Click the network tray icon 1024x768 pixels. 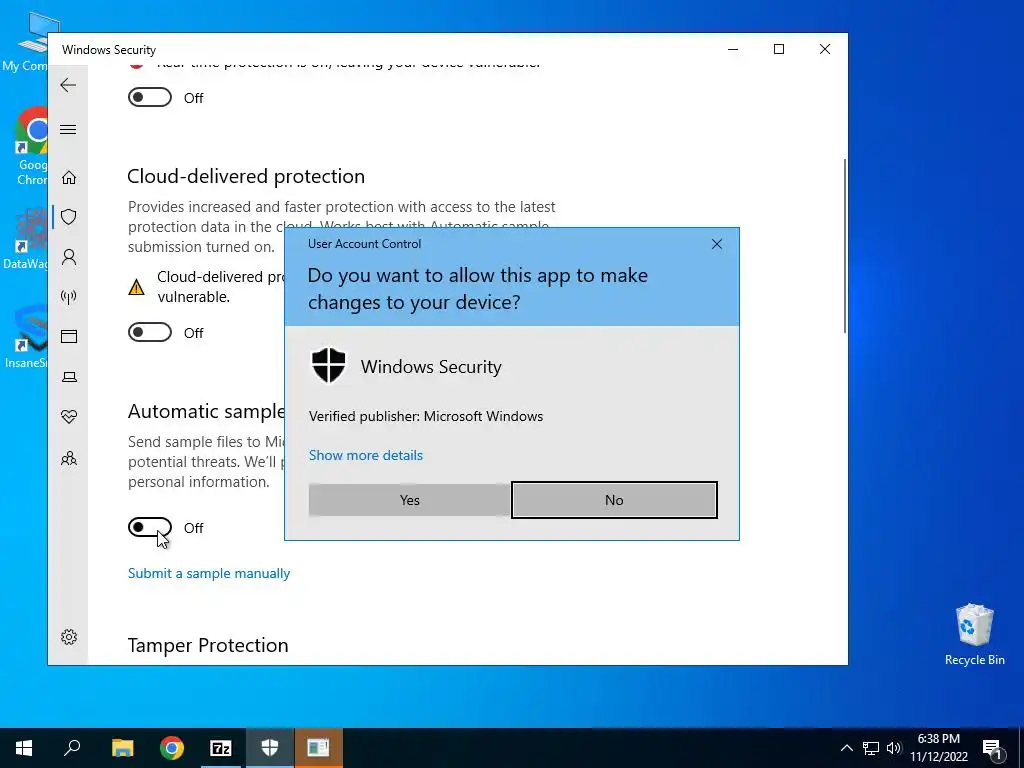pyautogui.click(x=871, y=748)
